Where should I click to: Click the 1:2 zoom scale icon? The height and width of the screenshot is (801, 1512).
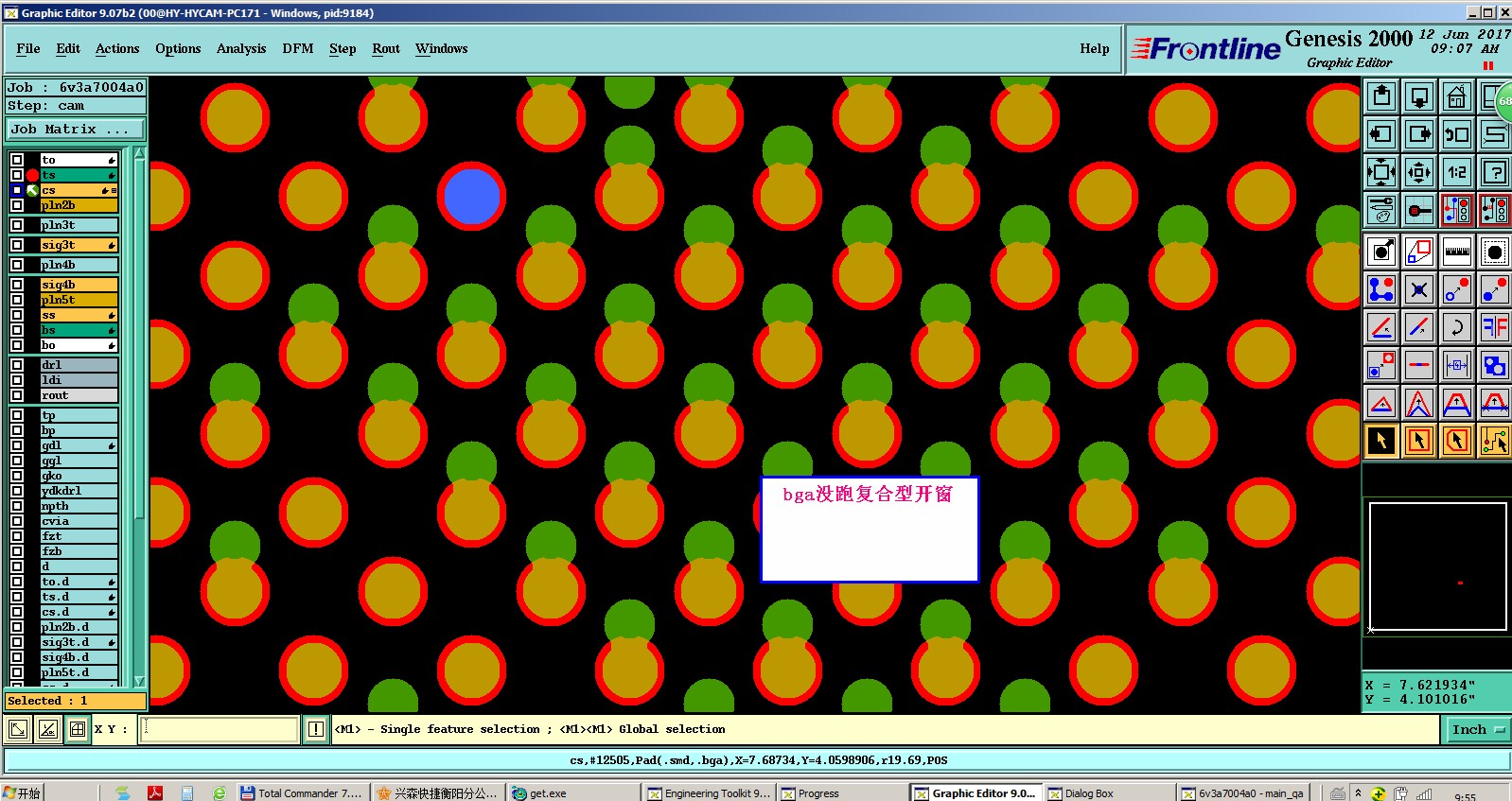pos(1457,172)
